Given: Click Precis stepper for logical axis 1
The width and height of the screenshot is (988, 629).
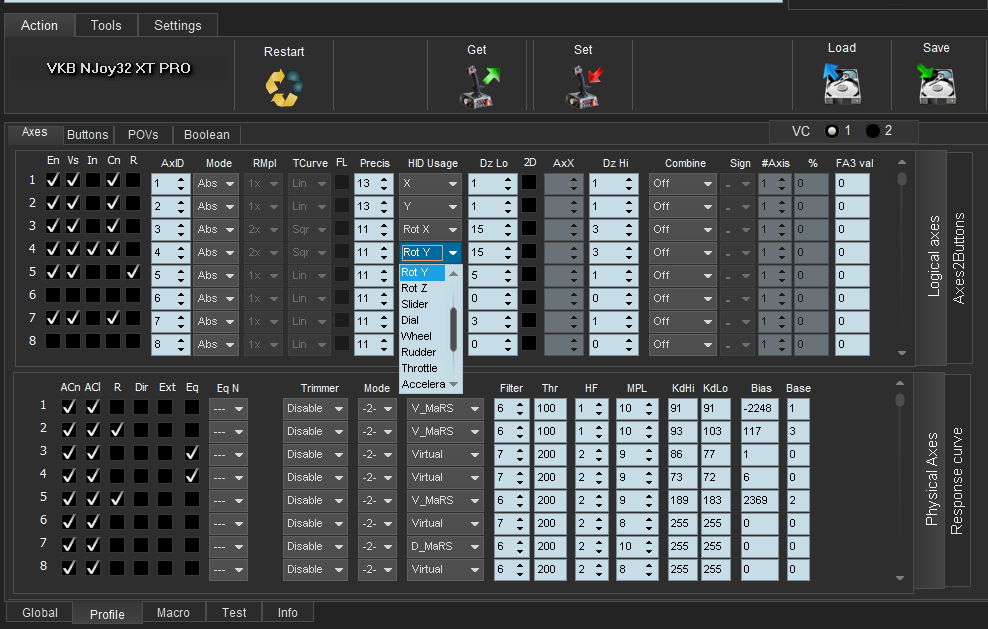Looking at the screenshot, I should click(384, 183).
